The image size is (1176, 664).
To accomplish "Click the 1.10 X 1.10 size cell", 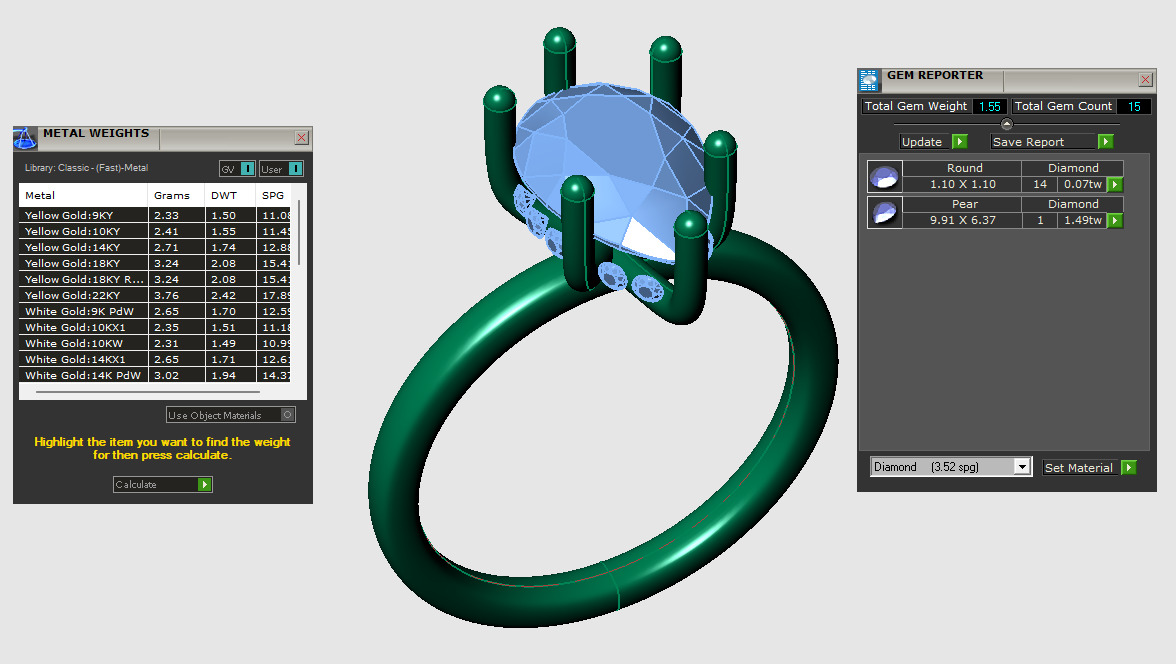I will 962,185.
